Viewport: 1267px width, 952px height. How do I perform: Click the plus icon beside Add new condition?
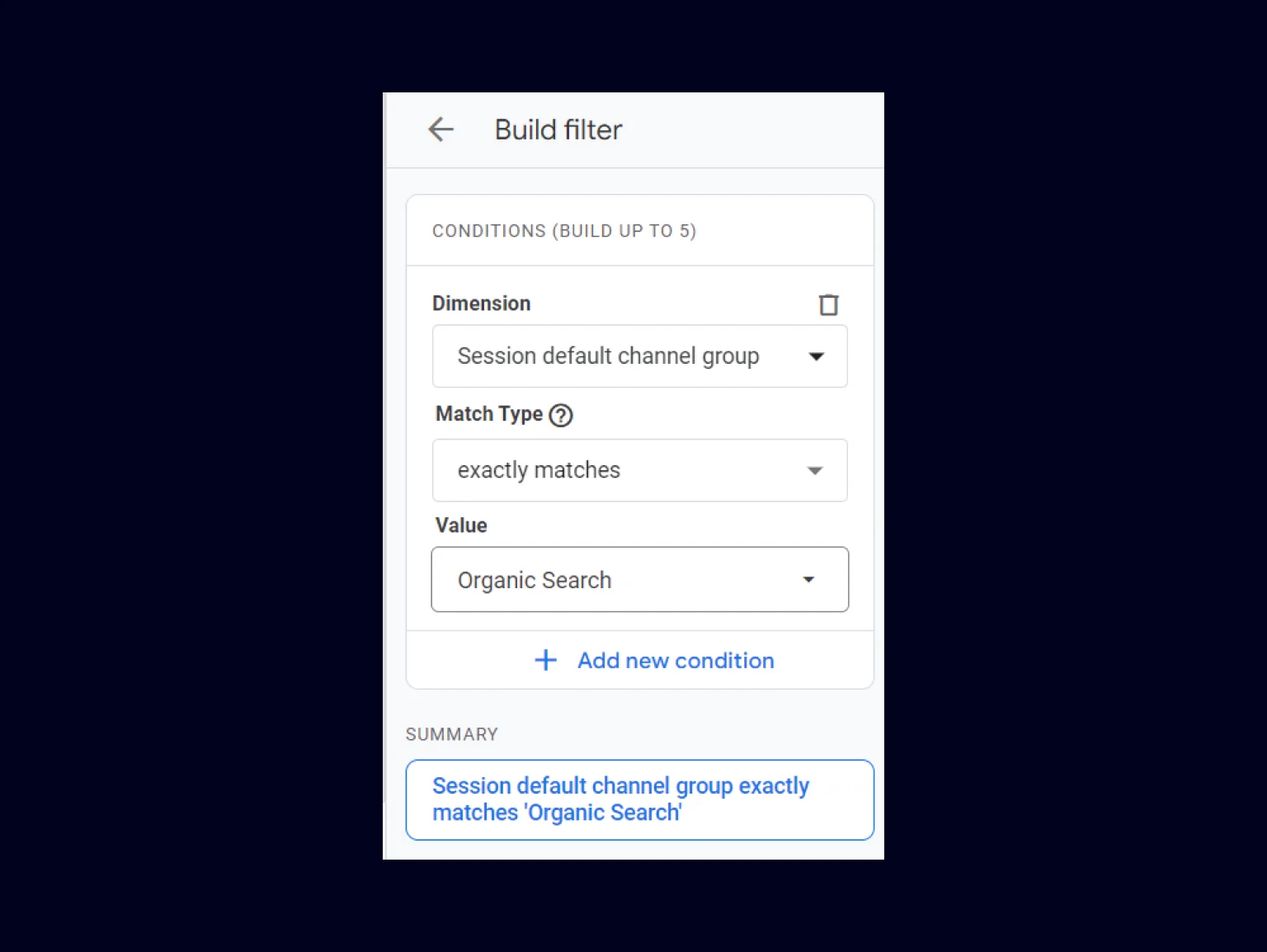pyautogui.click(x=546, y=660)
